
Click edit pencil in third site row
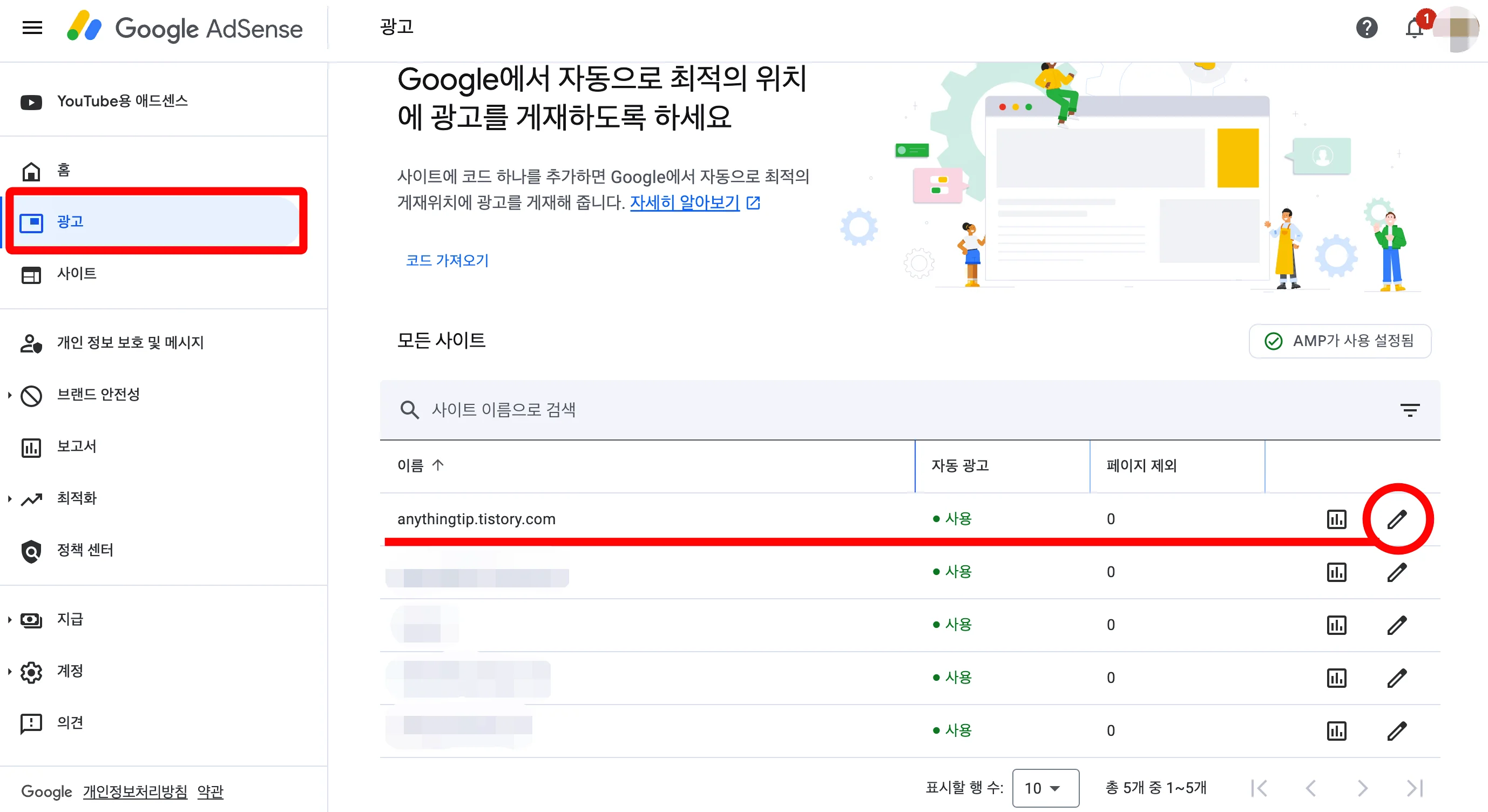[1397, 625]
